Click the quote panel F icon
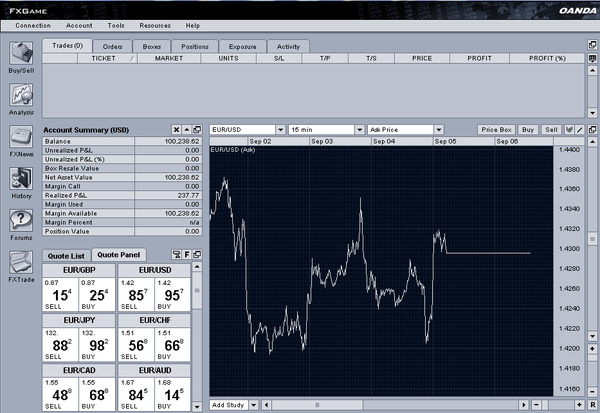 (x=187, y=255)
